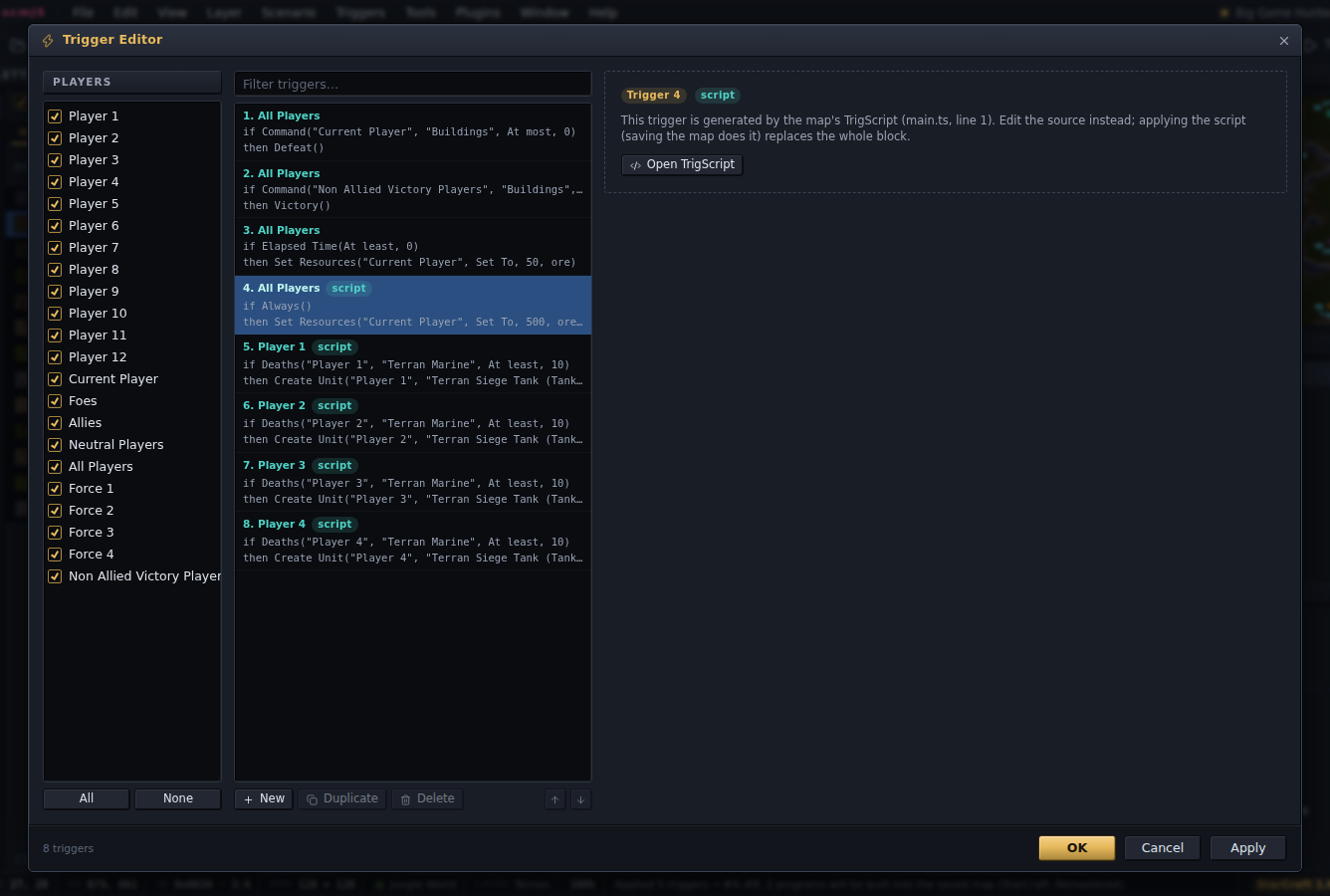
Task: Select trigger 2 All Players Victory
Action: click(413, 189)
